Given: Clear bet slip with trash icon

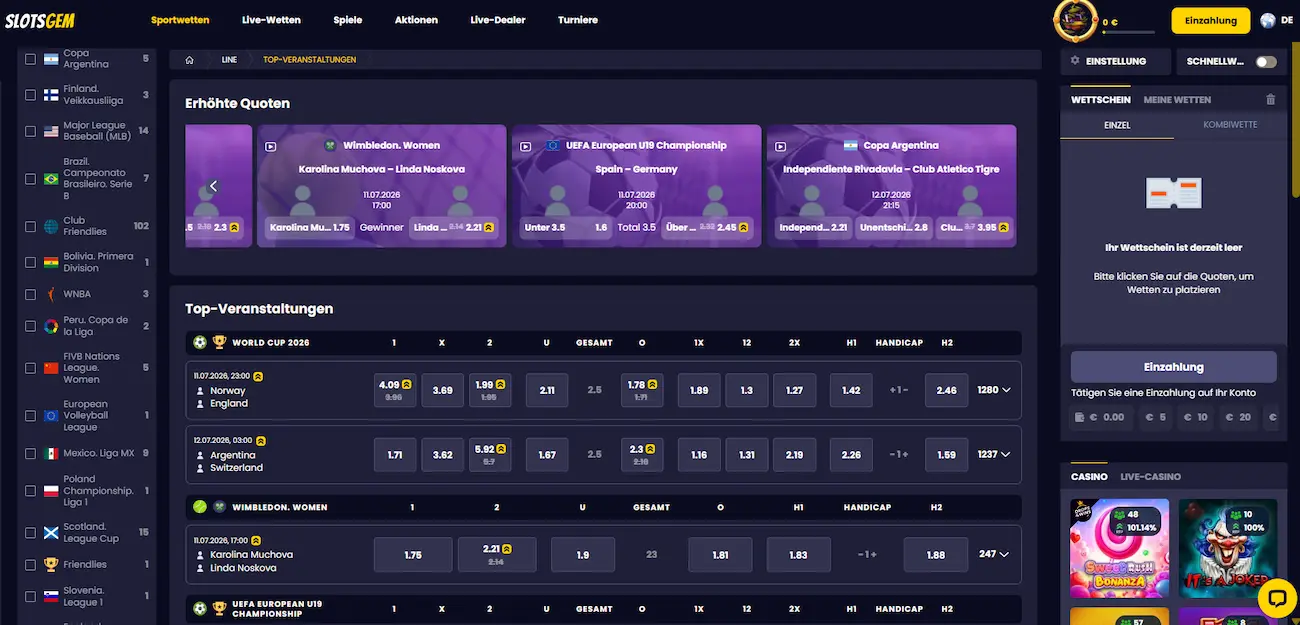Looking at the screenshot, I should (x=1270, y=100).
